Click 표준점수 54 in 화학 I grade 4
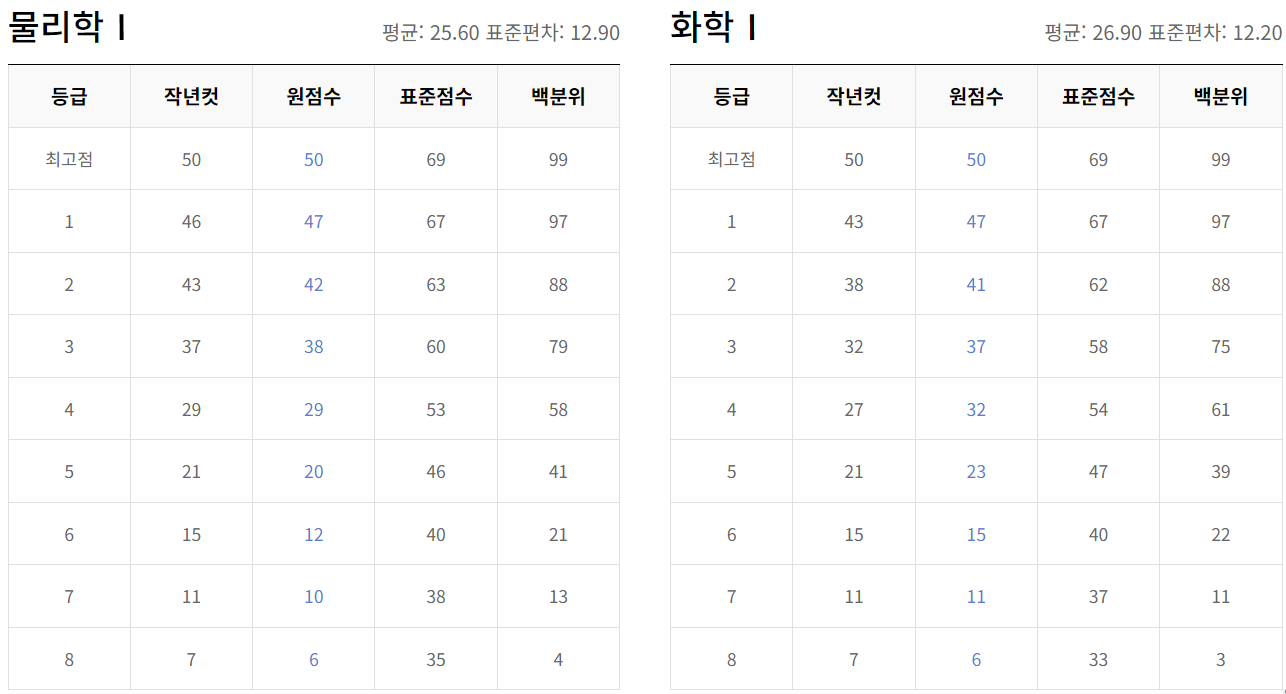1286x694 pixels. click(1098, 410)
